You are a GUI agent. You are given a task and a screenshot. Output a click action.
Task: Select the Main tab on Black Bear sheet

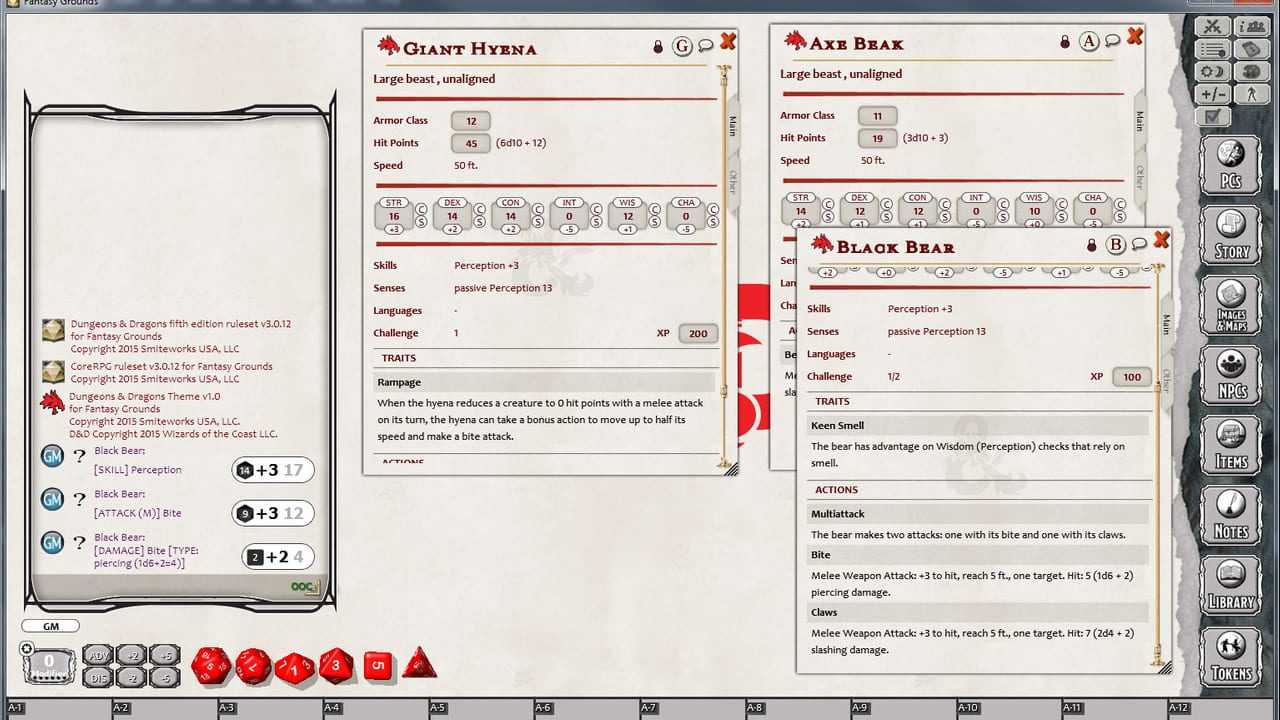pos(1166,324)
